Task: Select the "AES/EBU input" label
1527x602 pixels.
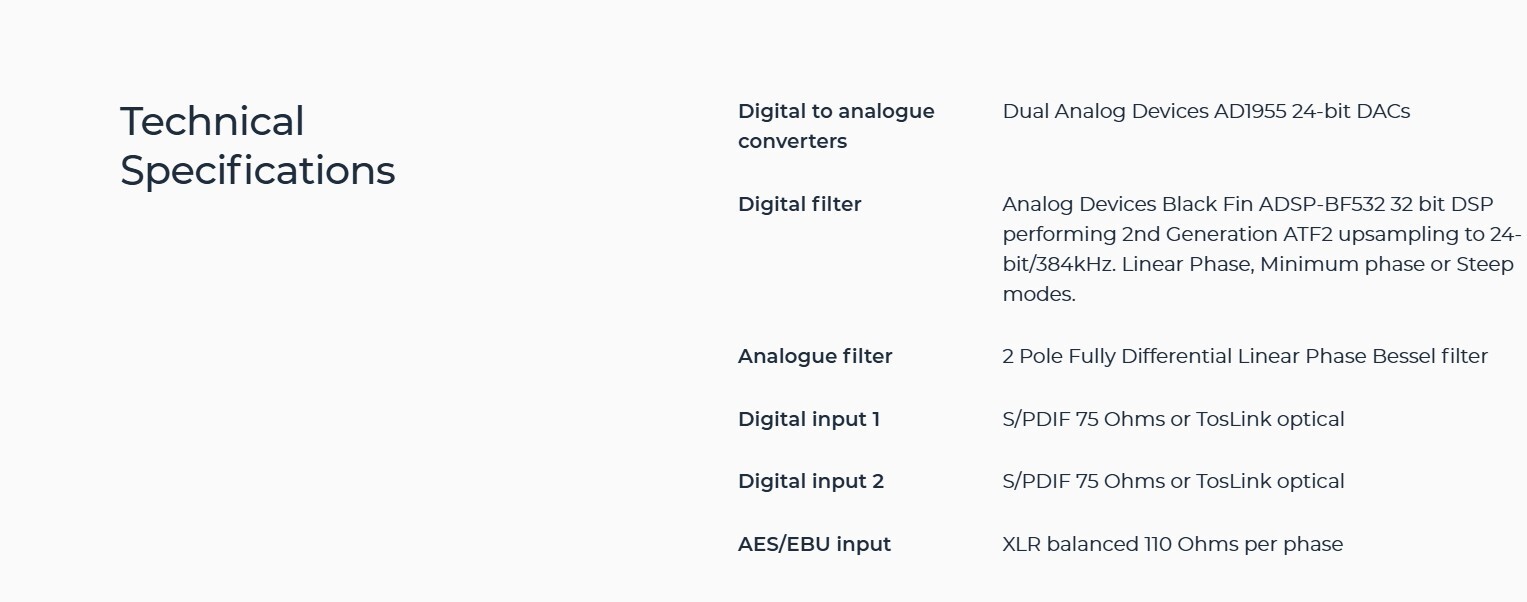Action: pos(814,544)
